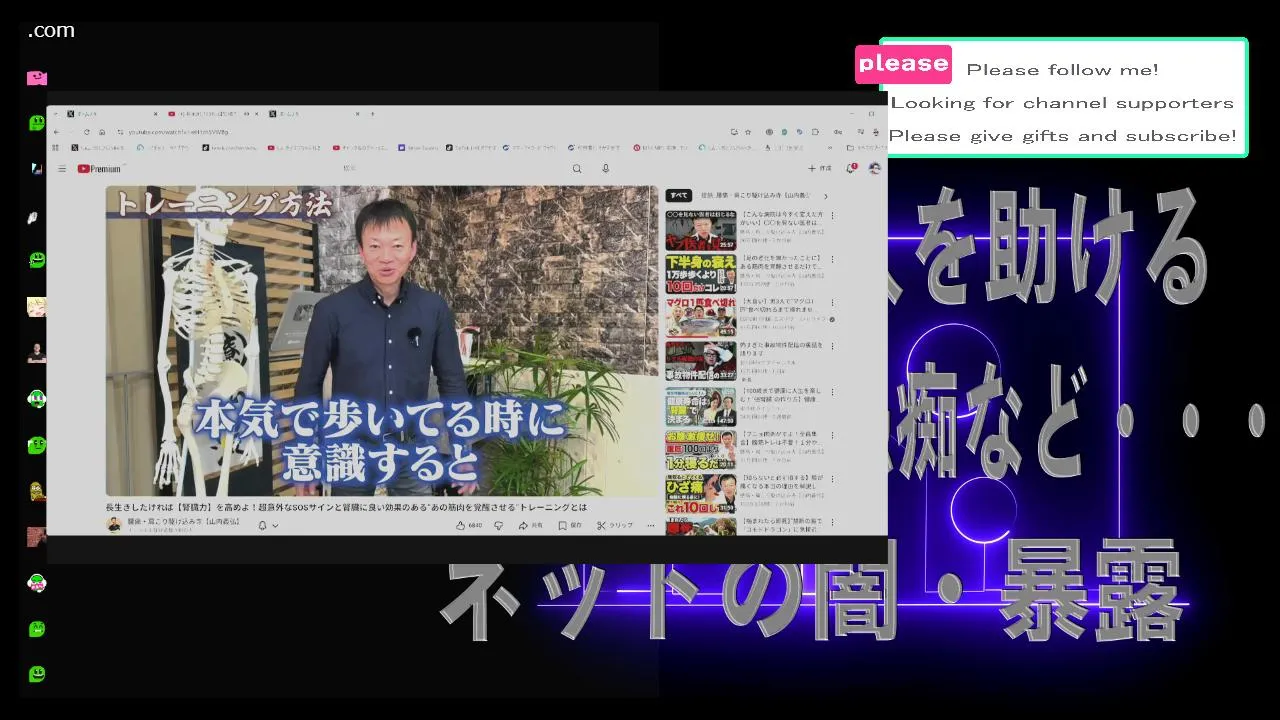Dislike the video with thumbs down
Image resolution: width=1280 pixels, height=720 pixels.
[498, 525]
